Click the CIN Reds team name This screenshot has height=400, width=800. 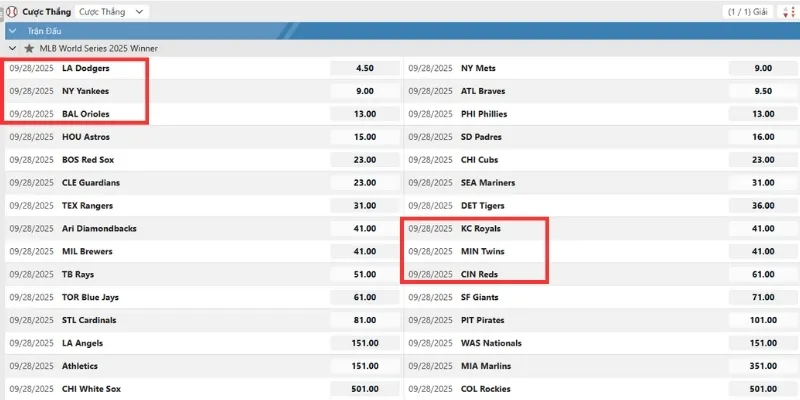click(x=479, y=274)
